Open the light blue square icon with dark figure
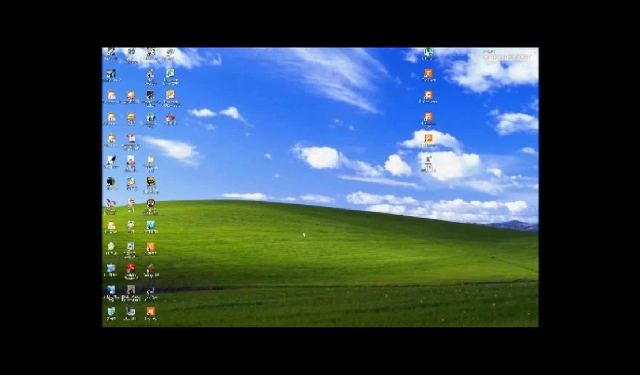The height and width of the screenshot is (375, 640). click(x=151, y=225)
